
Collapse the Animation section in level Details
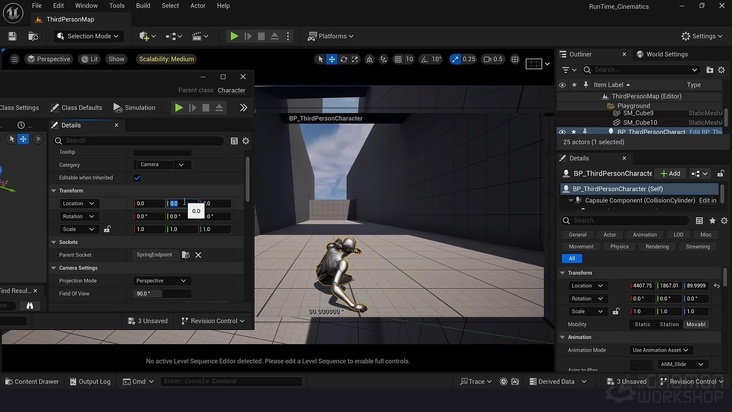[563, 337]
